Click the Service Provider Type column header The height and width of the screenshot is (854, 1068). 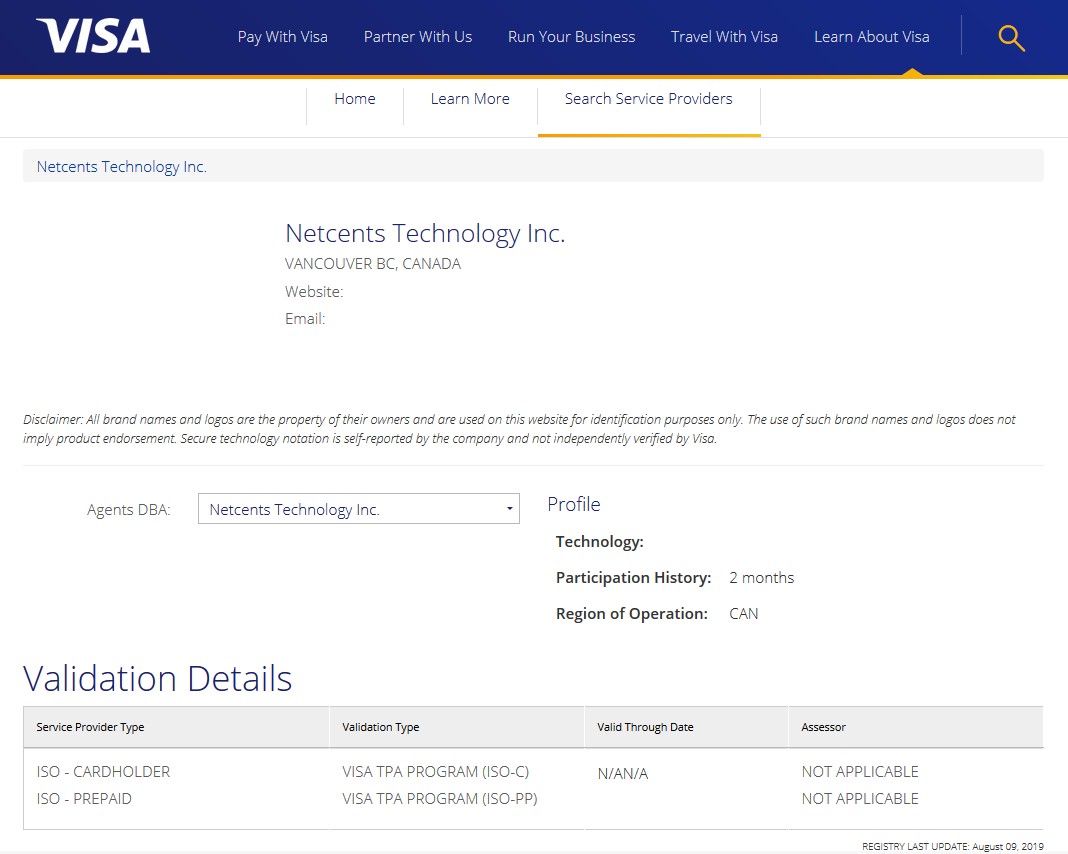91,727
